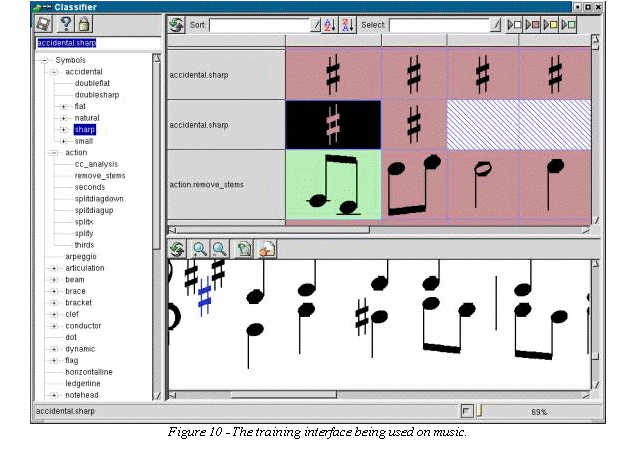Toggle the small checkbox in status bar
This screenshot has height=457, width=637.
(466, 411)
